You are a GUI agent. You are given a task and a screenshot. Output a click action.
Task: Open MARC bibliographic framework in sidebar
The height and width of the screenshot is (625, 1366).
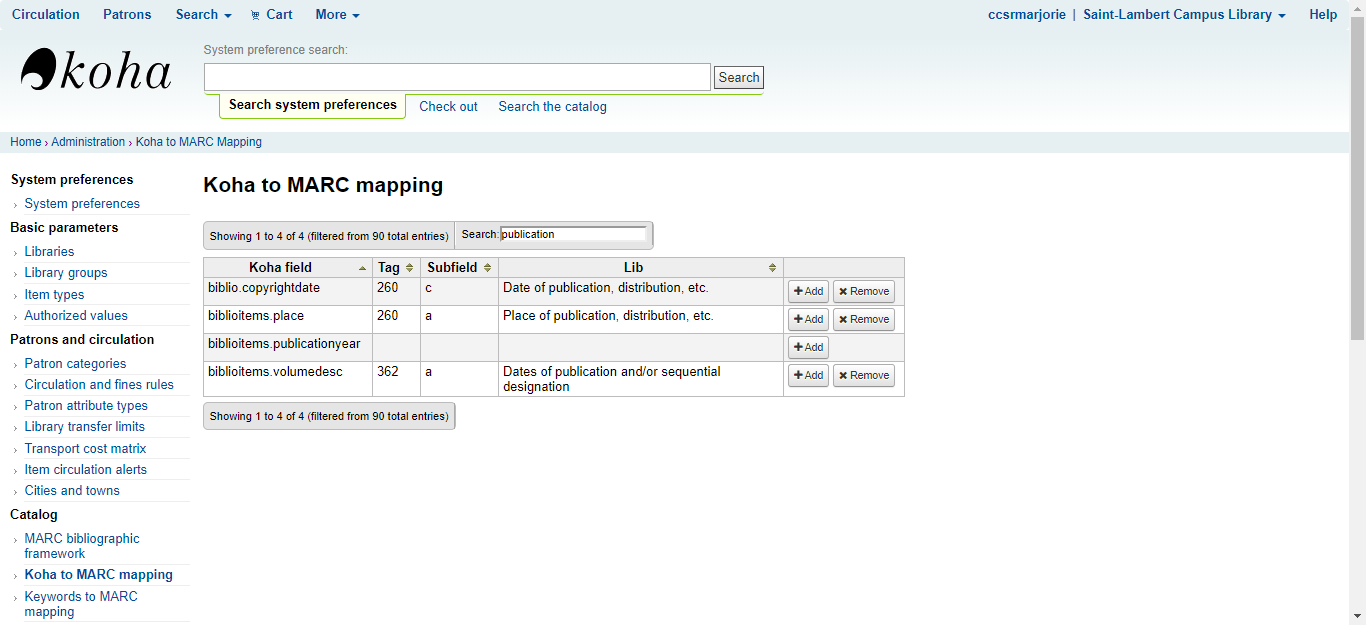pos(82,546)
